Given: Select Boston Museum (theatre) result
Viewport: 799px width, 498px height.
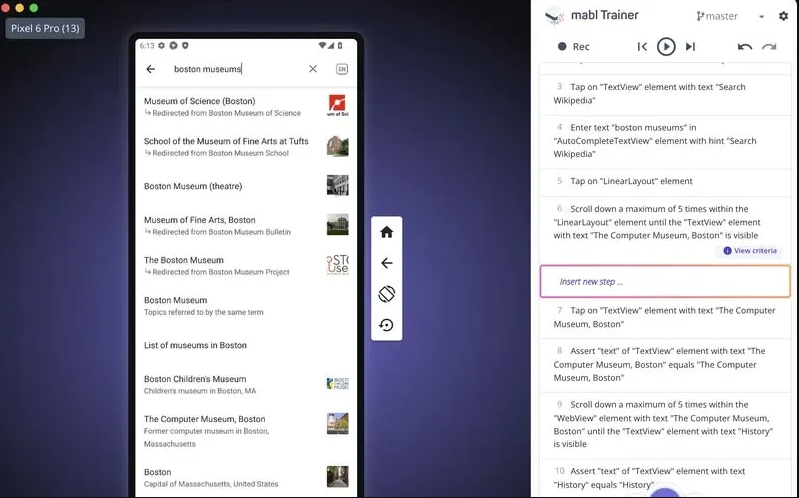Looking at the screenshot, I should (246, 186).
